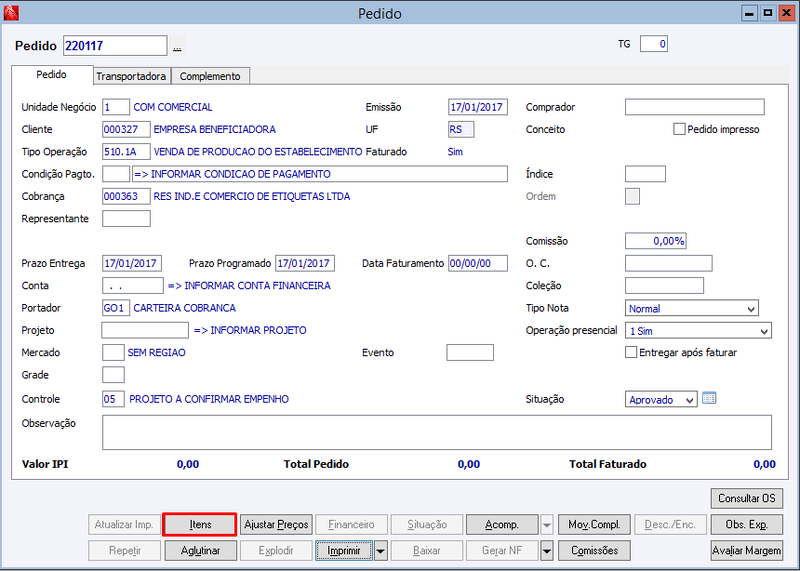Viewport: 800px width, 571px height.
Task: Click the Acomp. button
Action: click(x=502, y=525)
